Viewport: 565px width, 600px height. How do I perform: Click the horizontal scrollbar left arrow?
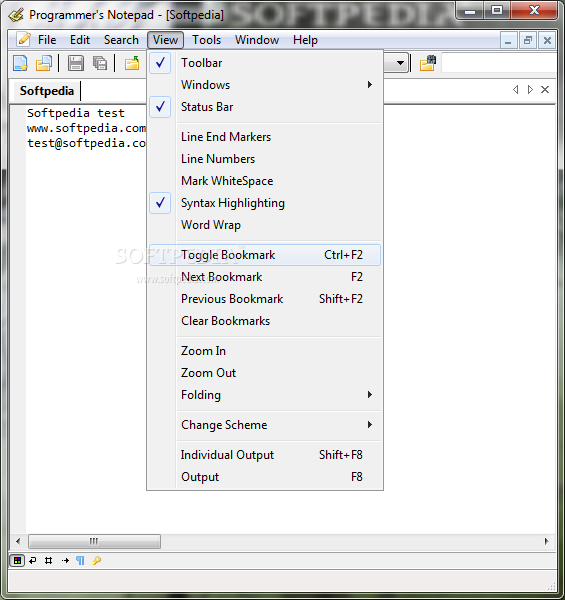tap(18, 541)
